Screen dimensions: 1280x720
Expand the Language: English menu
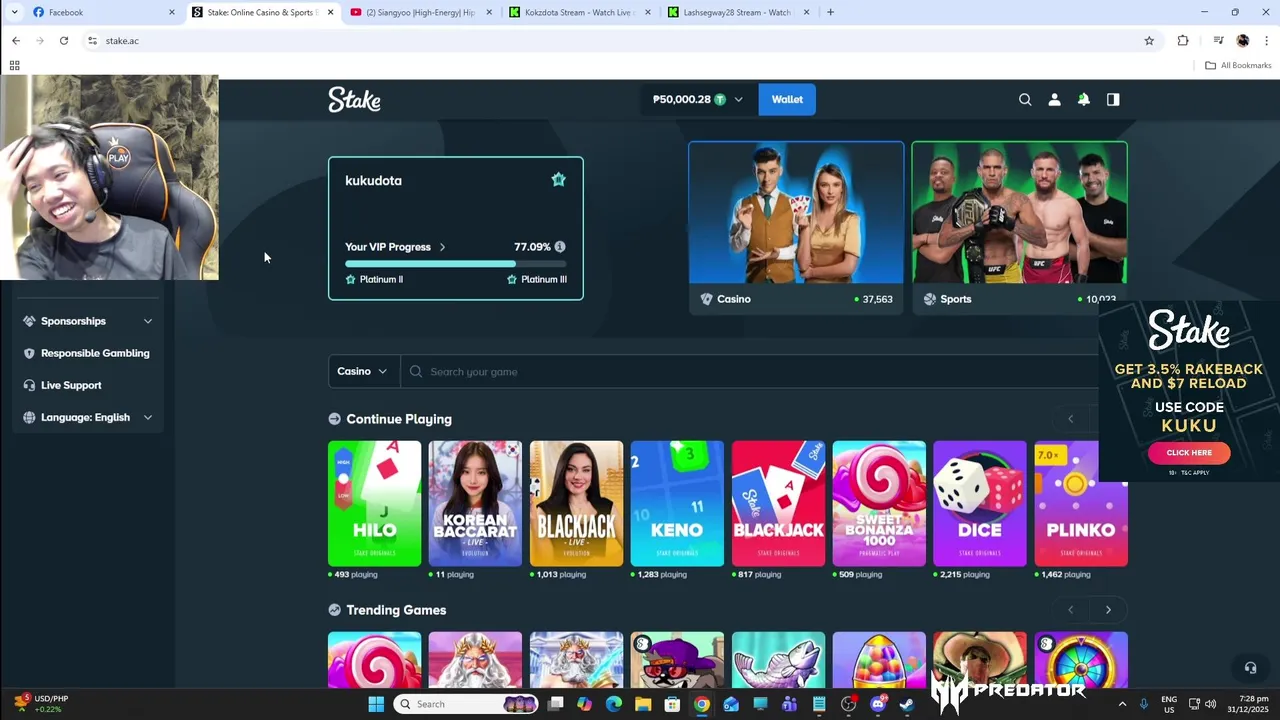[148, 417]
